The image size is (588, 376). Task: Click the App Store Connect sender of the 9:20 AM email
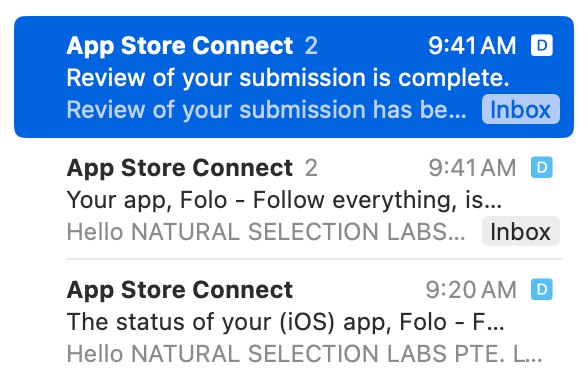pyautogui.click(x=180, y=290)
